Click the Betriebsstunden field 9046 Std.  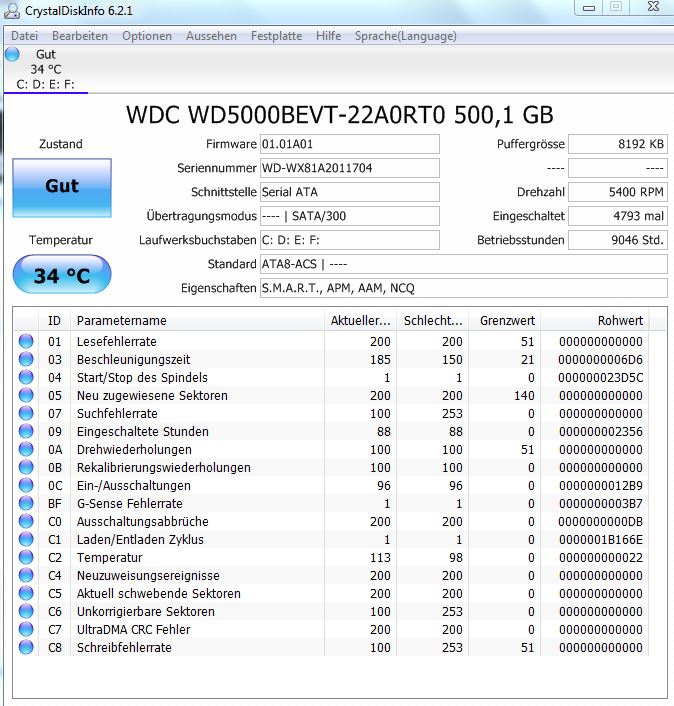(618, 240)
